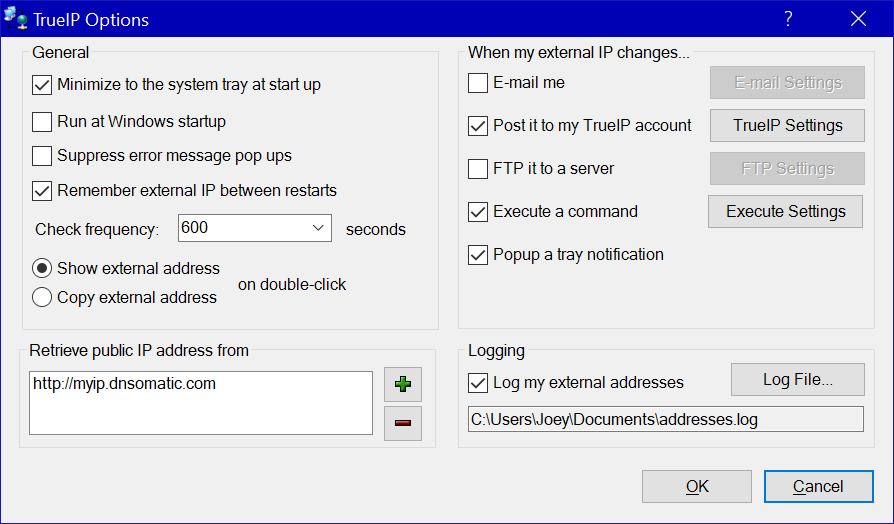Enable Run at Windows startup
This screenshot has height=524, width=894.
tap(42, 122)
